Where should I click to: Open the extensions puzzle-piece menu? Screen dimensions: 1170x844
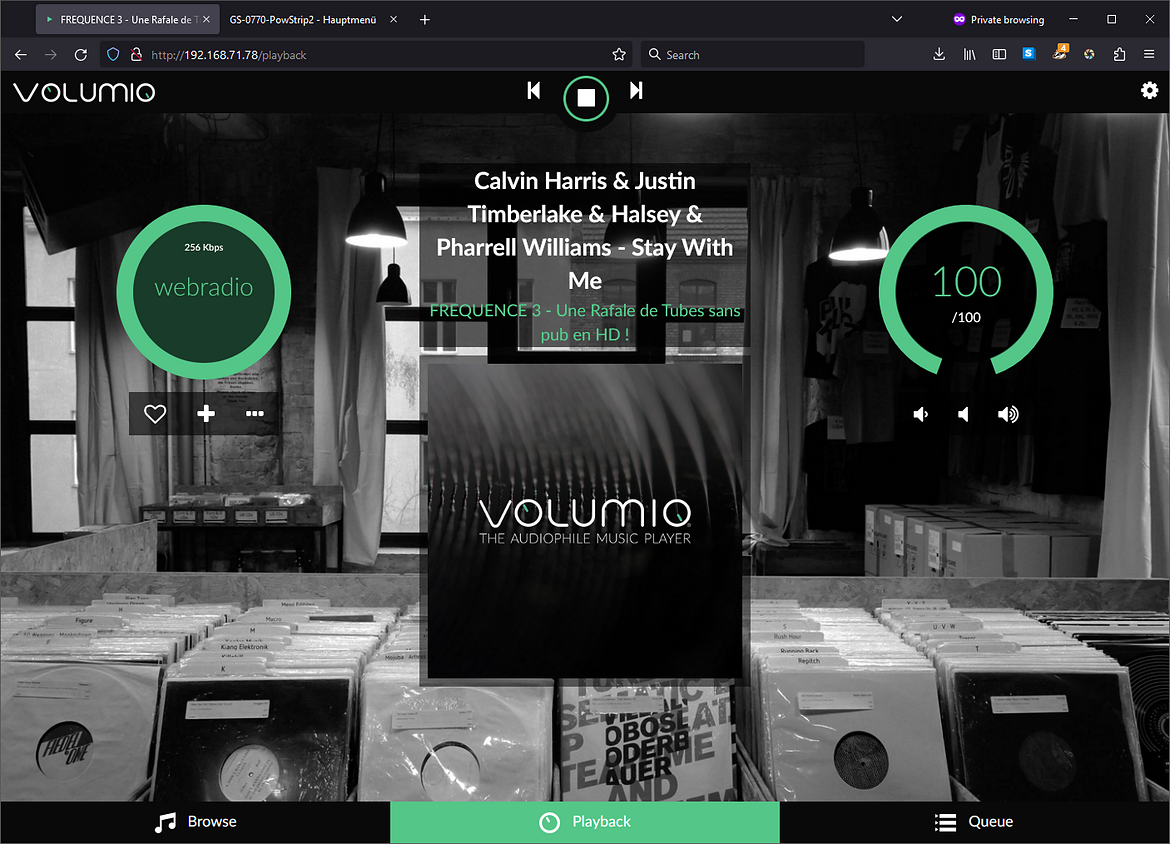1119,54
